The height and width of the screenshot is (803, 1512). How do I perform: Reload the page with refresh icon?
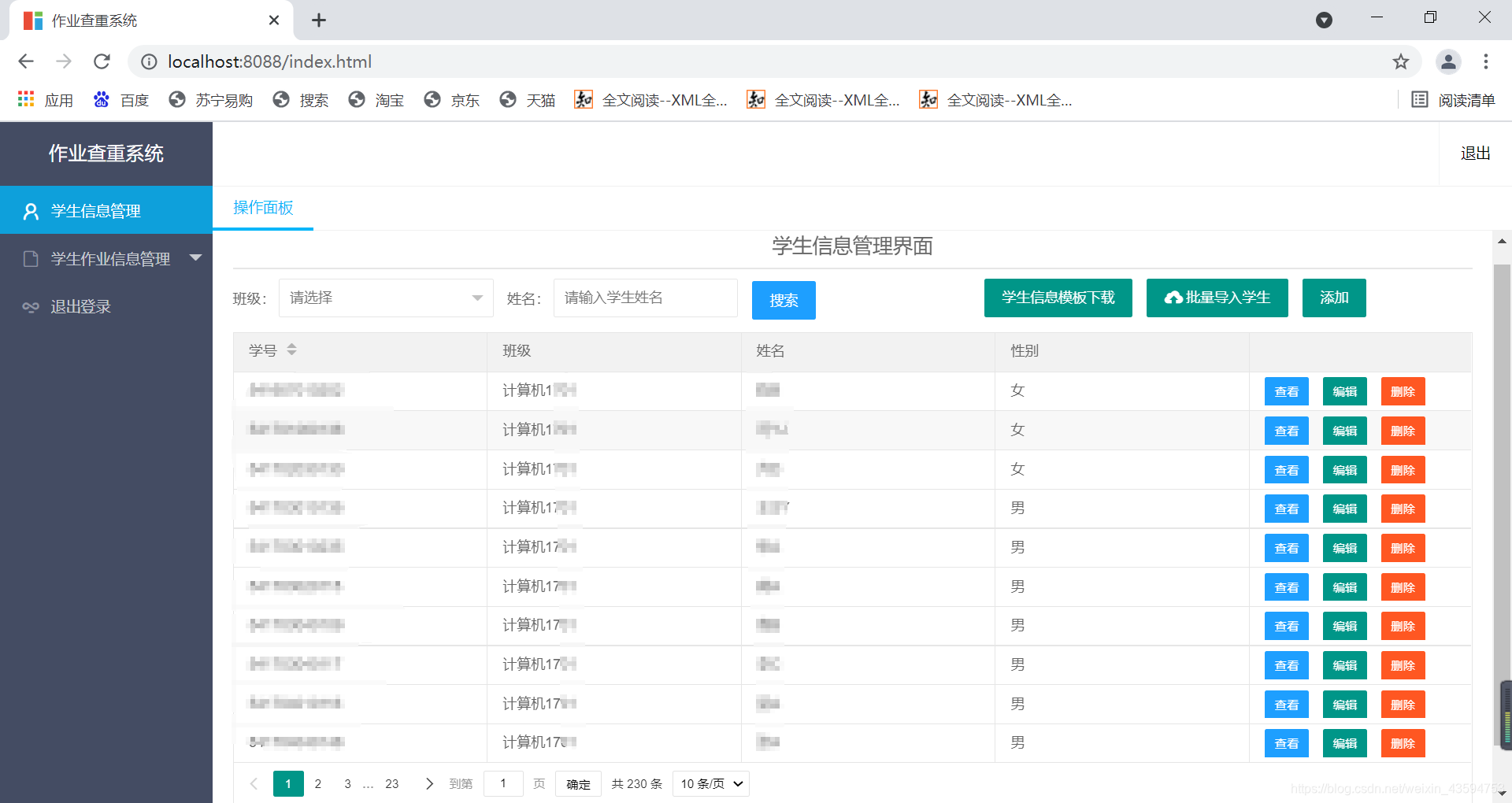pos(102,61)
